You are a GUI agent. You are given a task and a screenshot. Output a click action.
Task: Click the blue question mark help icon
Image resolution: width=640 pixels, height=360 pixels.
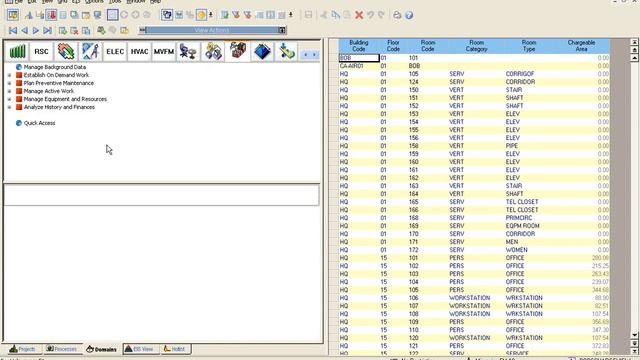pyautogui.click(x=409, y=15)
